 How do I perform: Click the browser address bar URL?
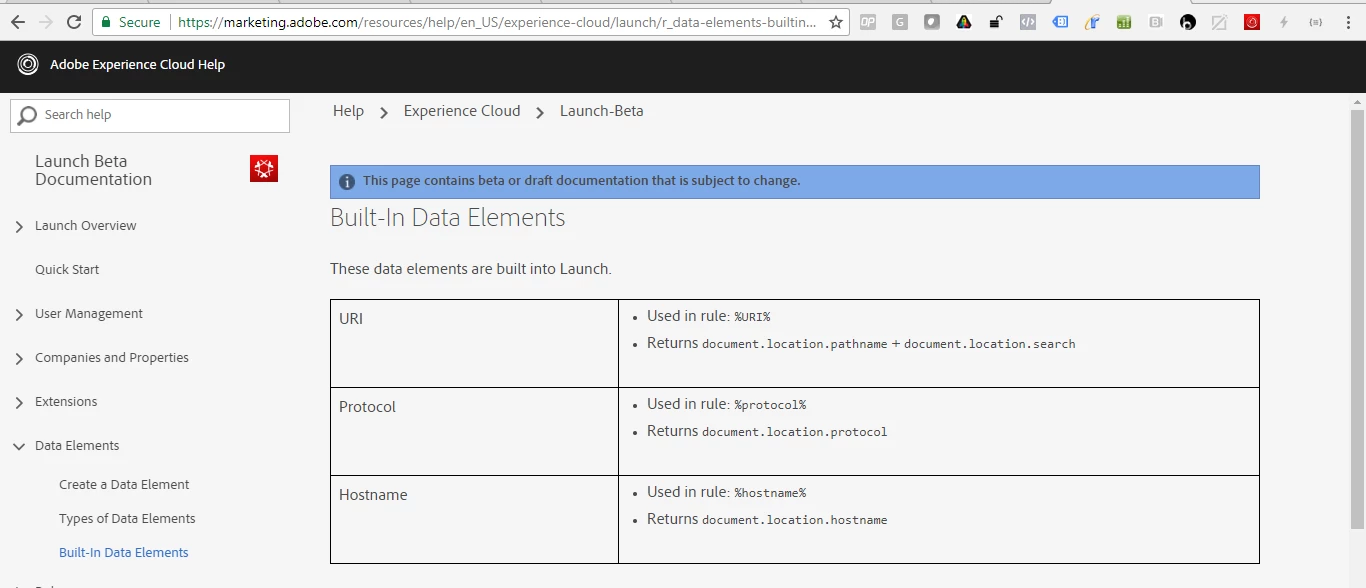point(497,22)
